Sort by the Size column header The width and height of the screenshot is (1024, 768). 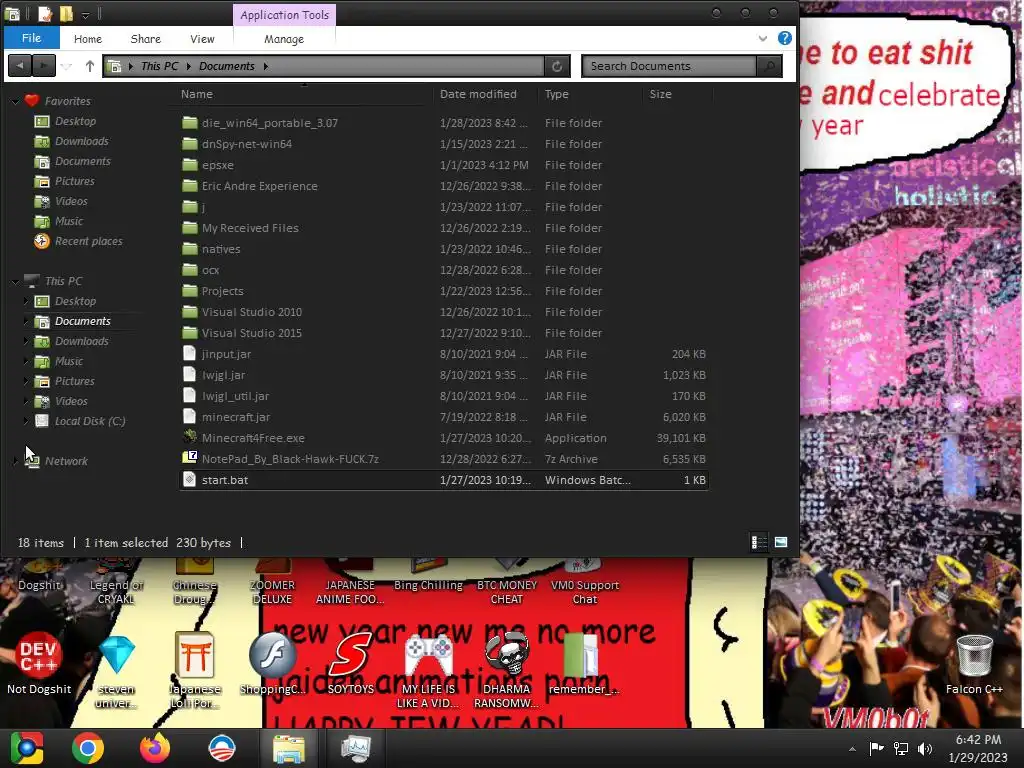(x=660, y=94)
